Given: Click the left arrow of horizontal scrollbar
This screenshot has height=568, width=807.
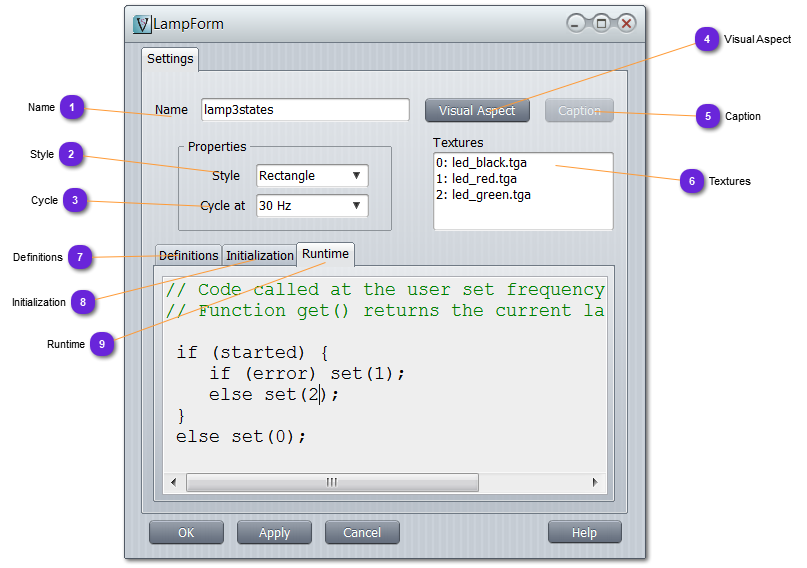Looking at the screenshot, I should point(173,482).
